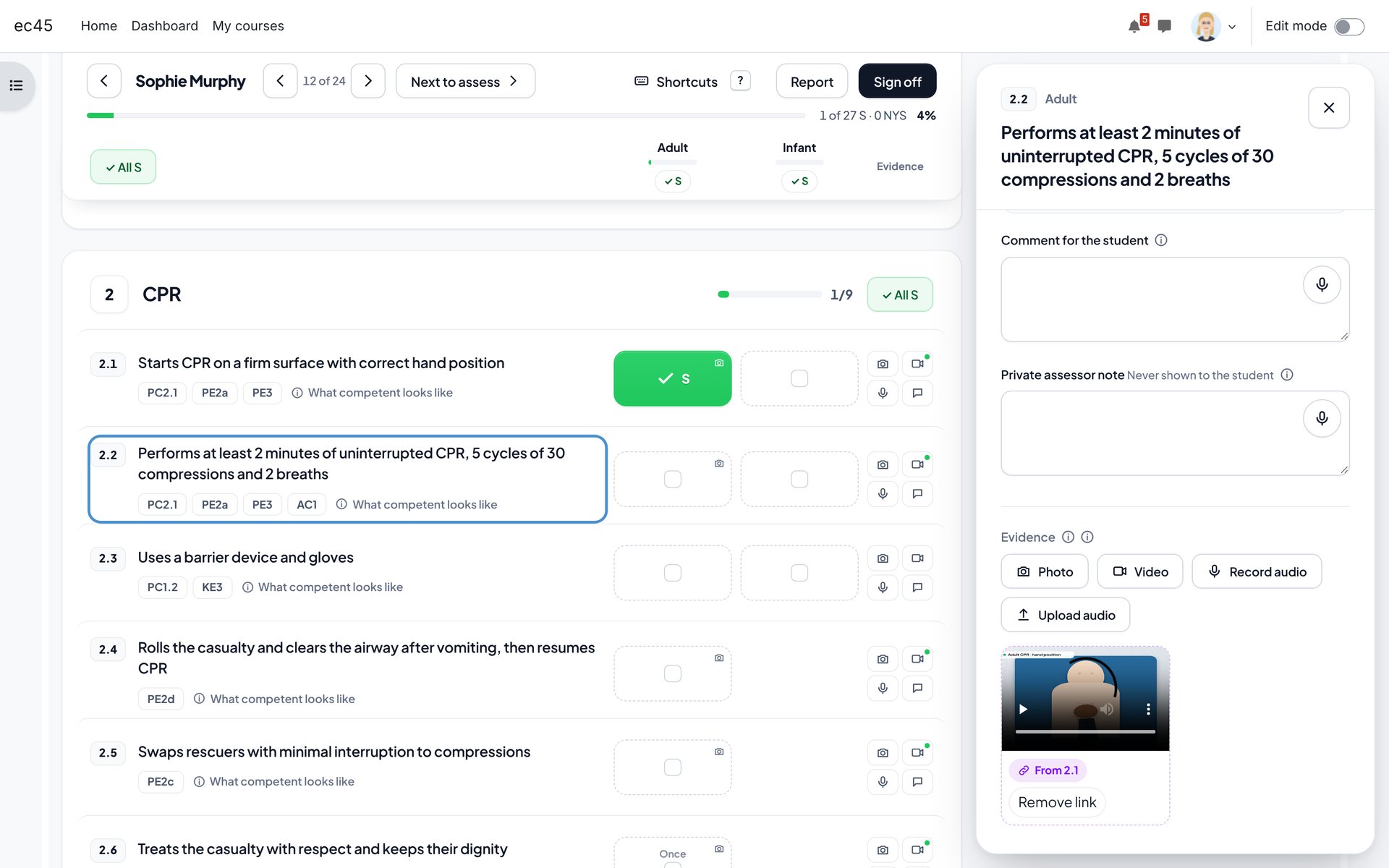Go to Home in the top navigation
This screenshot has height=868, width=1389.
[x=99, y=26]
